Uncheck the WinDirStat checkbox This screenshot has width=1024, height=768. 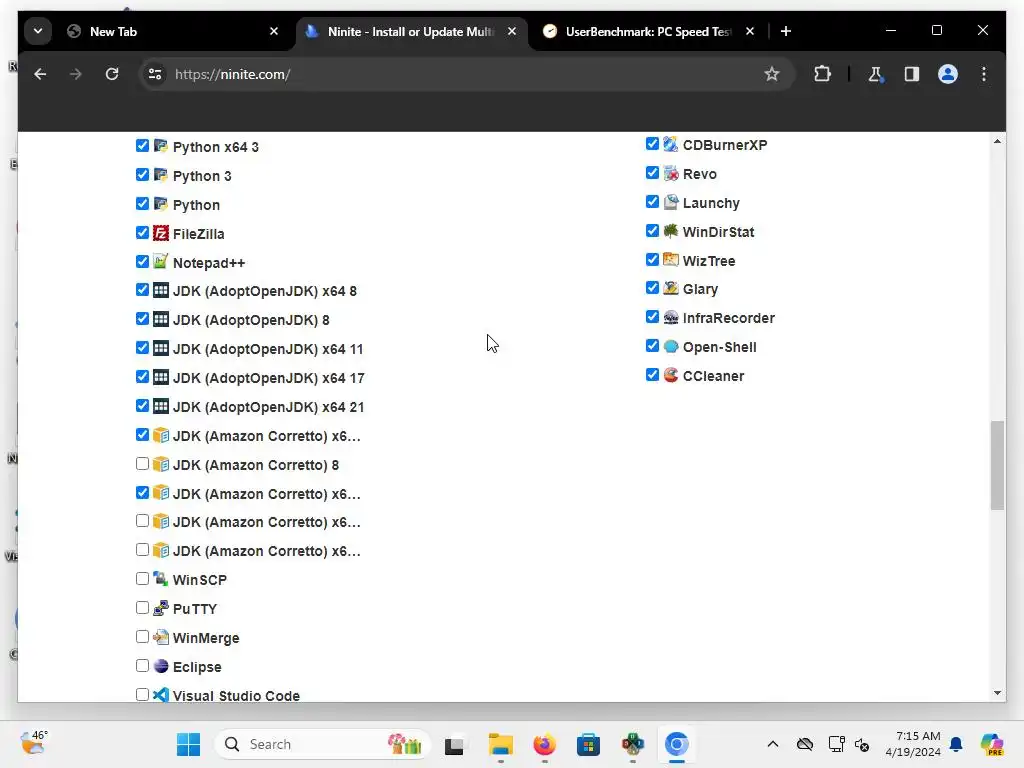click(x=652, y=231)
